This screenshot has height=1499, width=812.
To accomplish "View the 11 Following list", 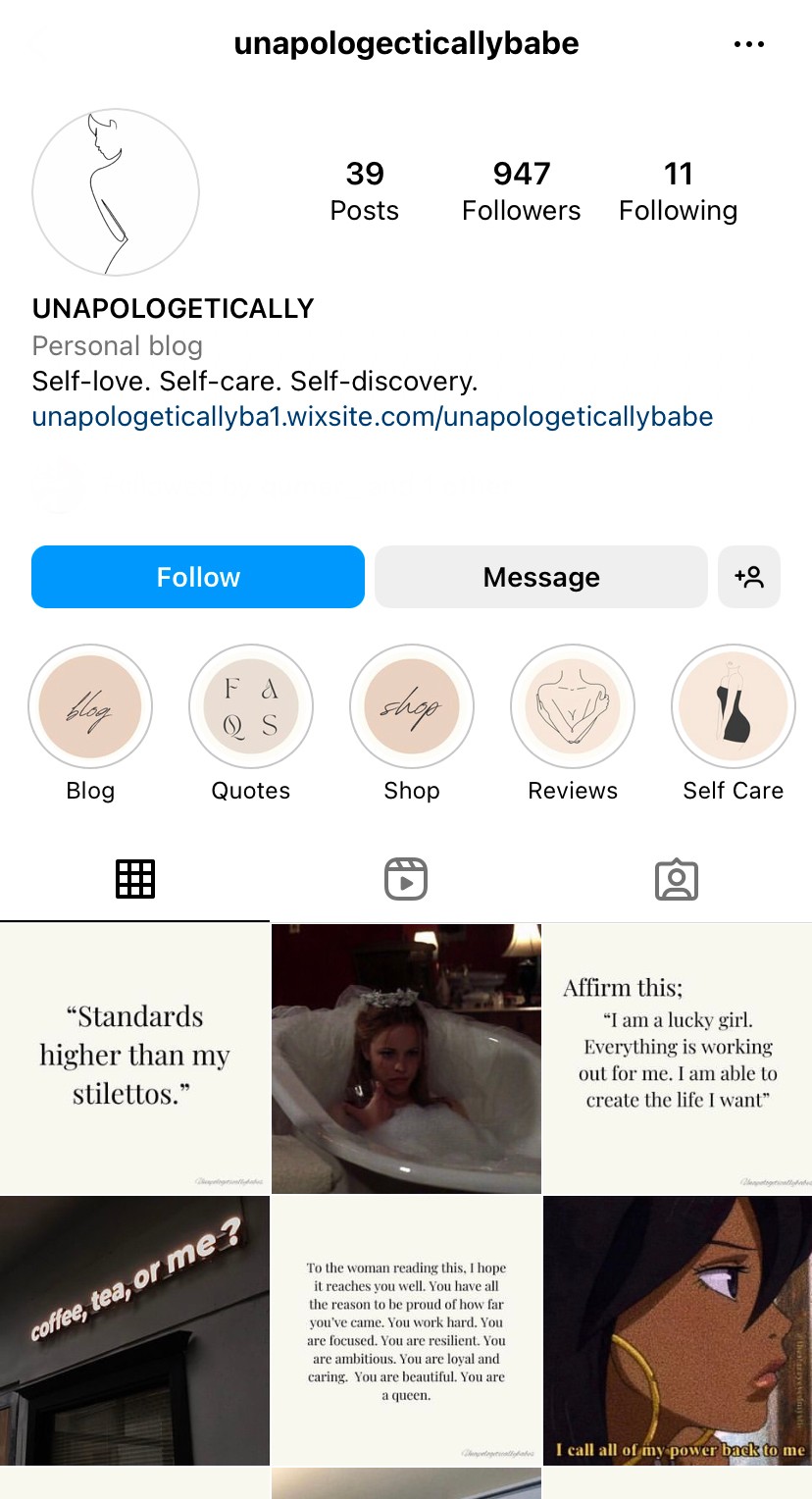I will point(679,191).
